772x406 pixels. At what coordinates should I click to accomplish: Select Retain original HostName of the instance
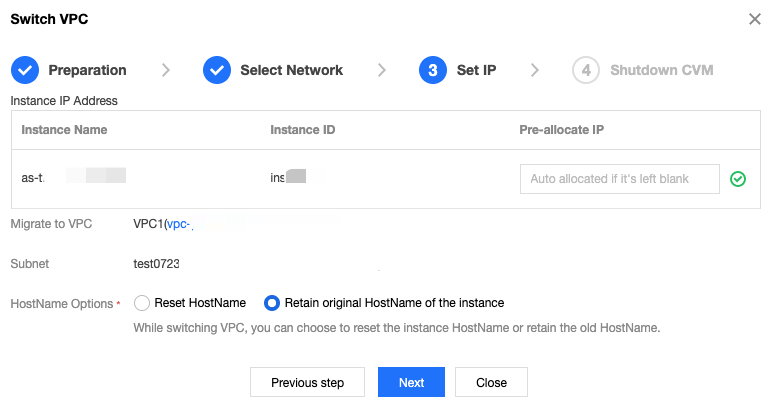pyautogui.click(x=271, y=302)
